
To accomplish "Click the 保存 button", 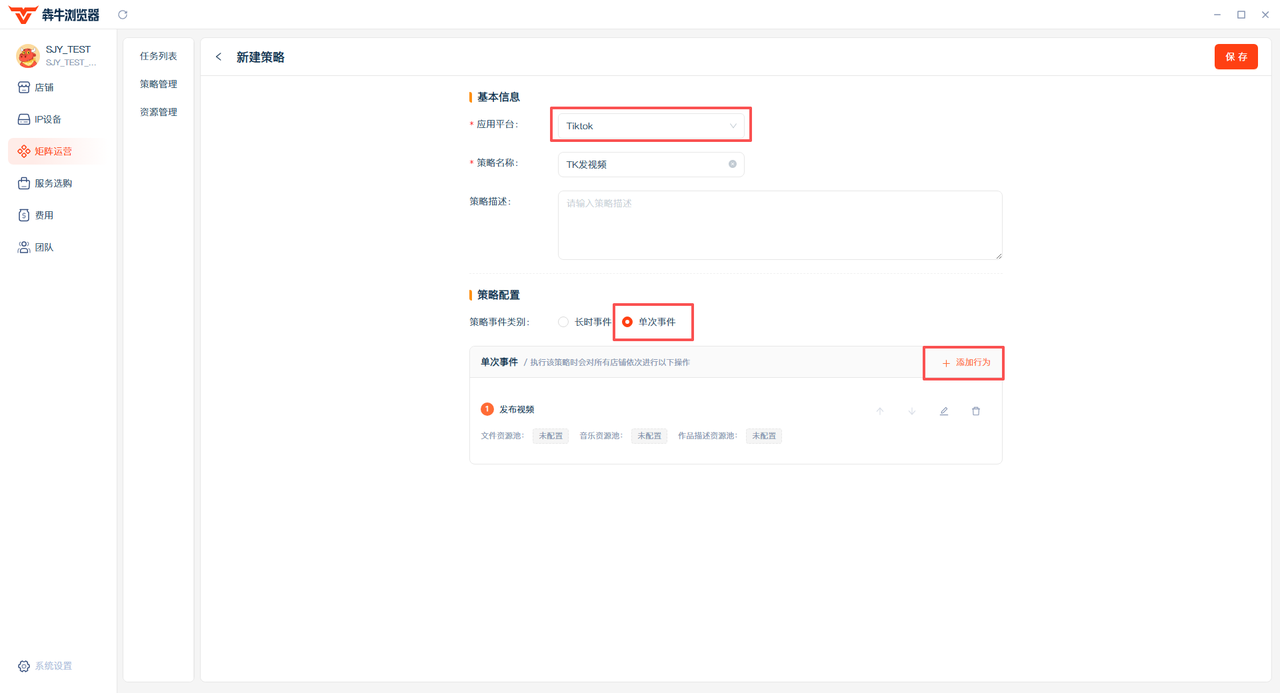I will click(1236, 57).
